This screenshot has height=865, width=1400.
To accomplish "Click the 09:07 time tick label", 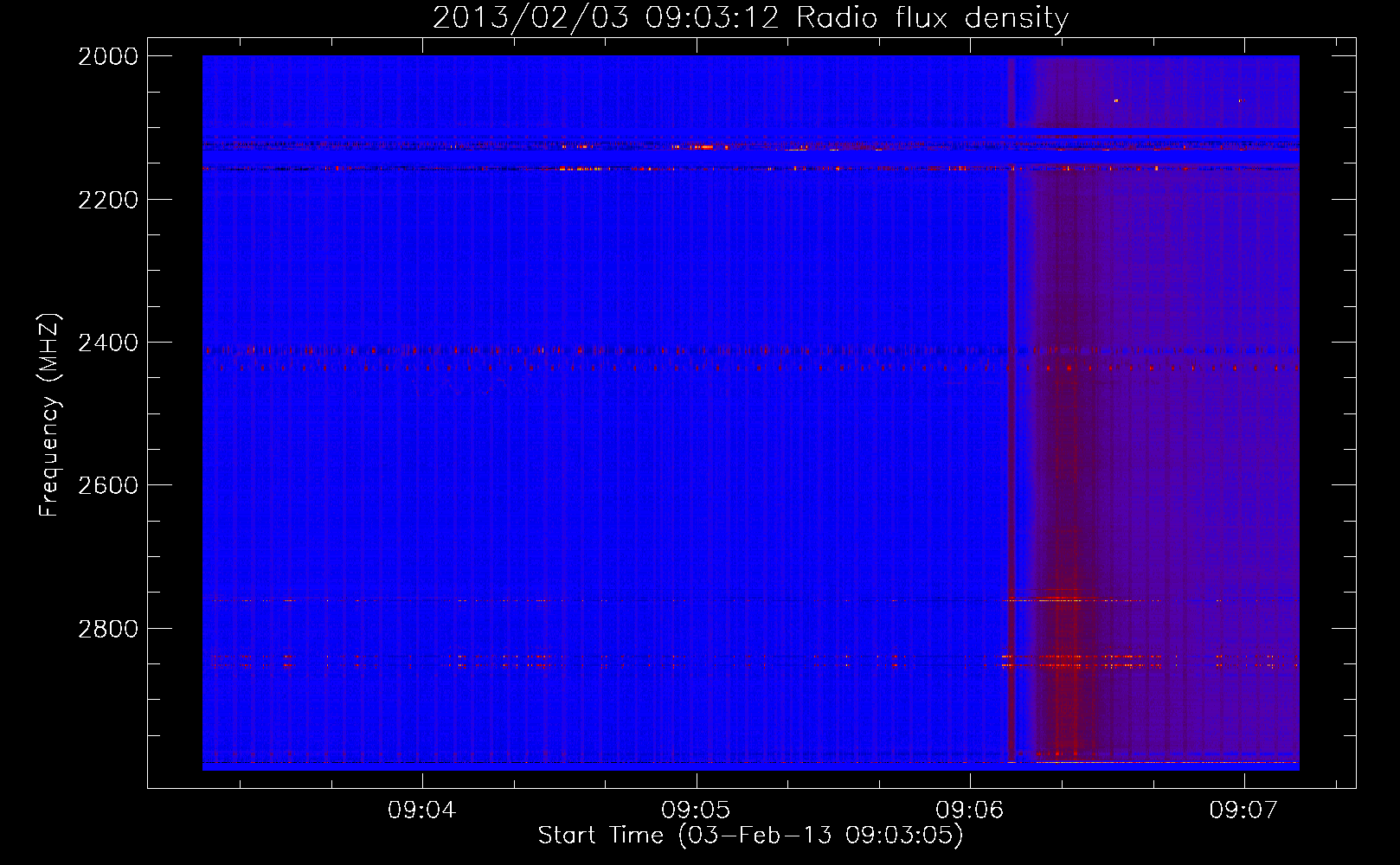I will pyautogui.click(x=1243, y=811).
